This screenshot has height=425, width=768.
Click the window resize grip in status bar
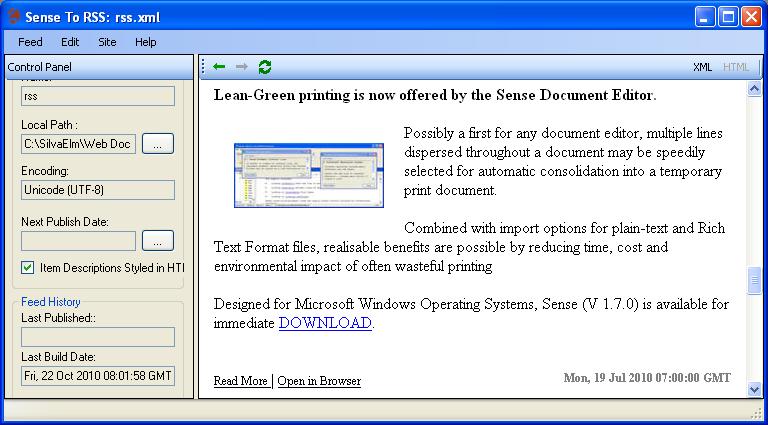pos(756,413)
